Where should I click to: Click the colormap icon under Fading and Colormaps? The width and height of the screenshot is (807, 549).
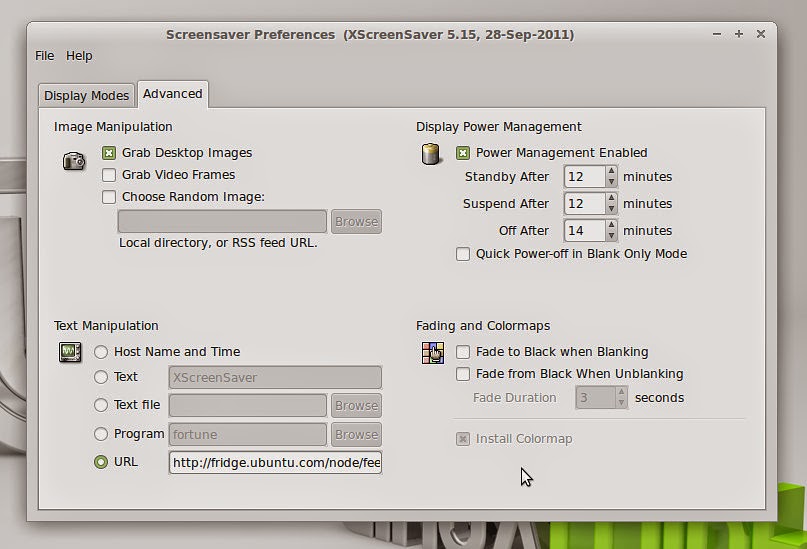click(433, 352)
